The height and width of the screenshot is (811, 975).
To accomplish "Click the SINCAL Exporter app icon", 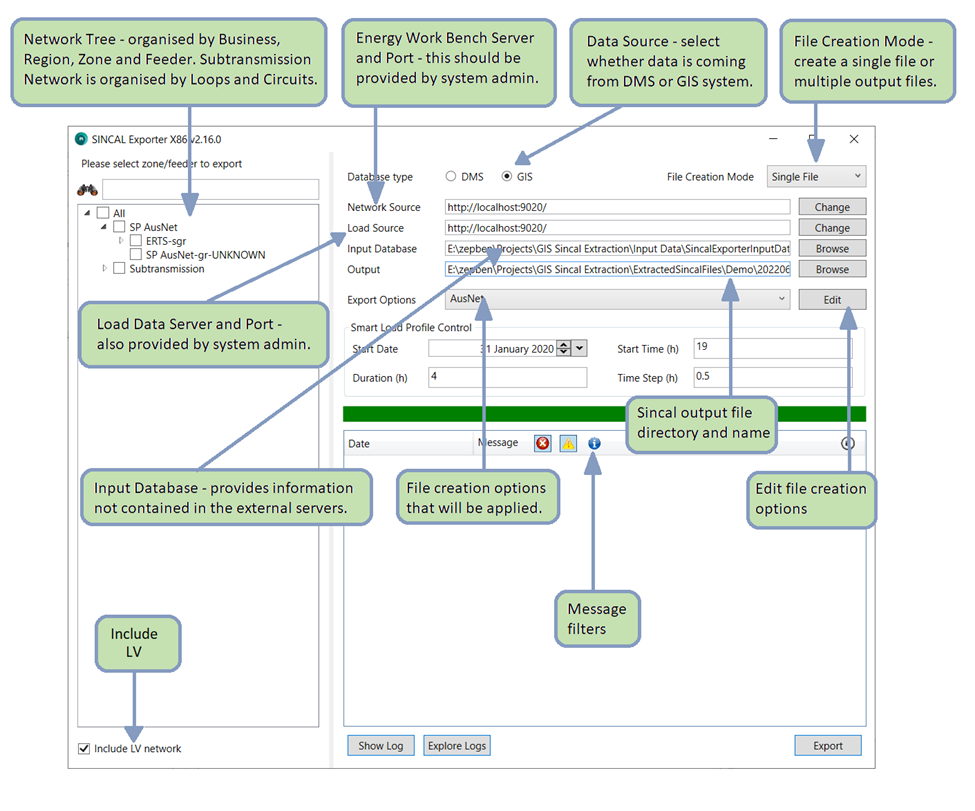I will click(81, 139).
